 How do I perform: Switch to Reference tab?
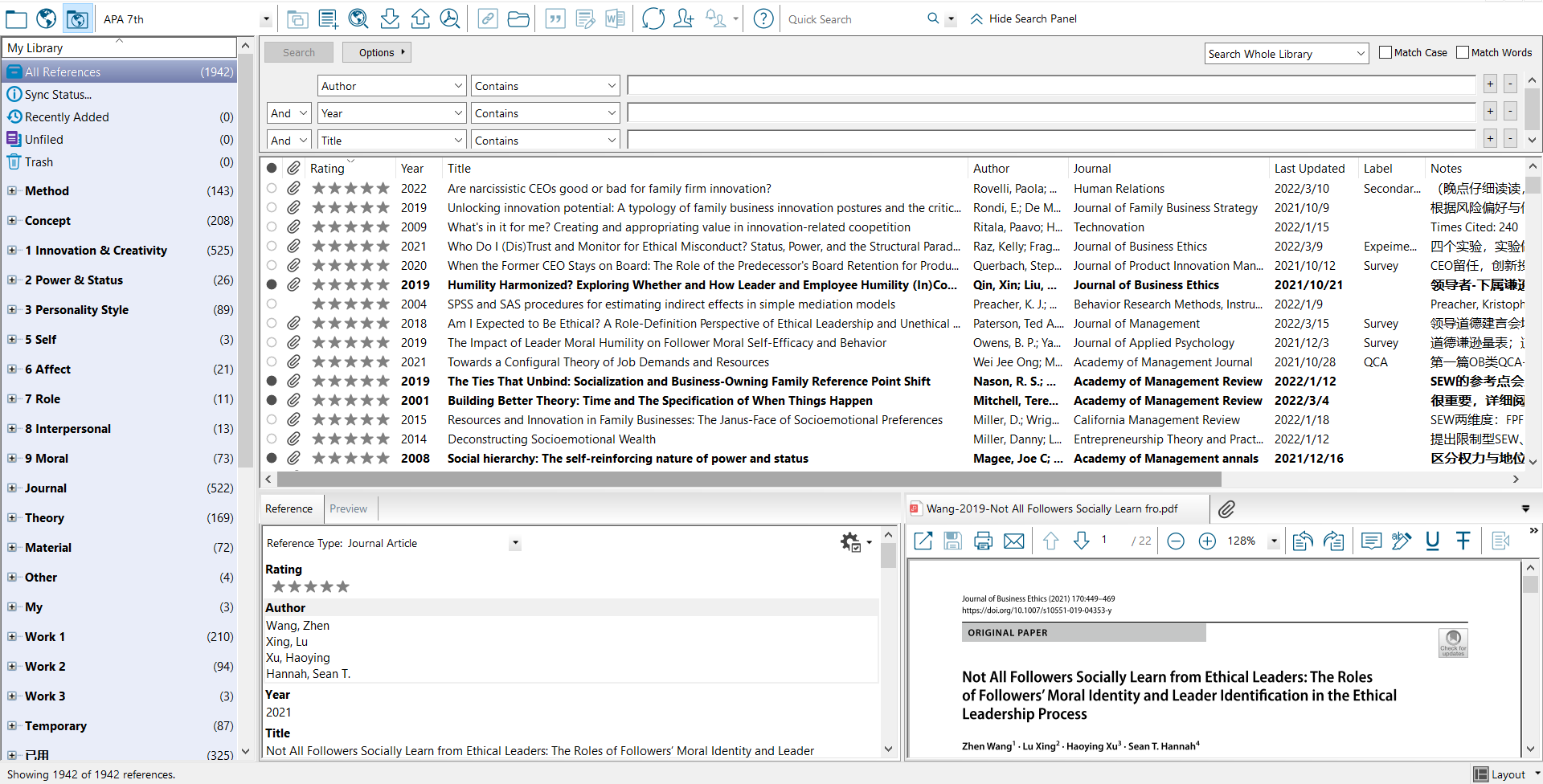289,508
